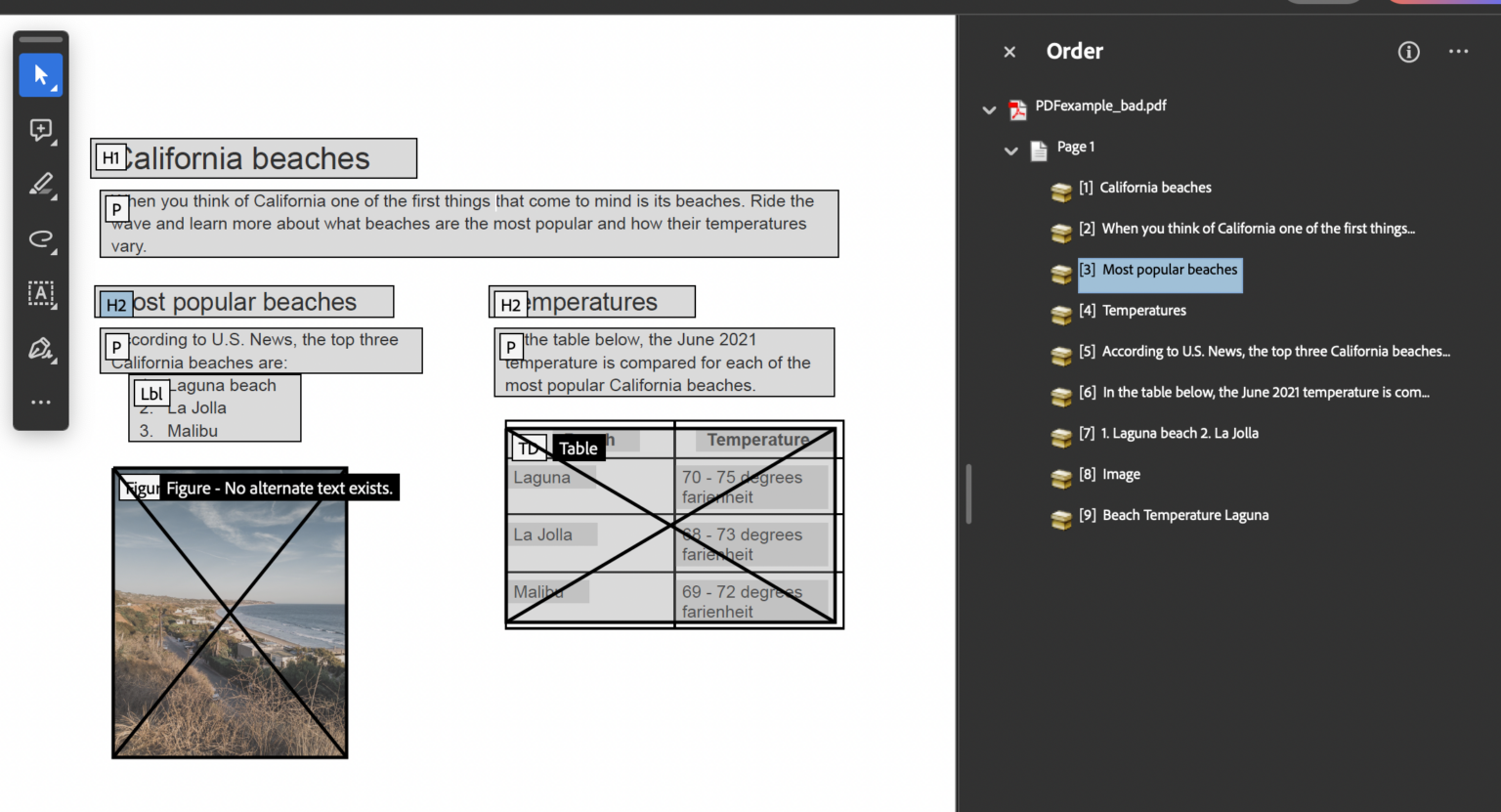This screenshot has height=812, width=1501.
Task: Select the Add Text Box tool
Action: point(40,294)
